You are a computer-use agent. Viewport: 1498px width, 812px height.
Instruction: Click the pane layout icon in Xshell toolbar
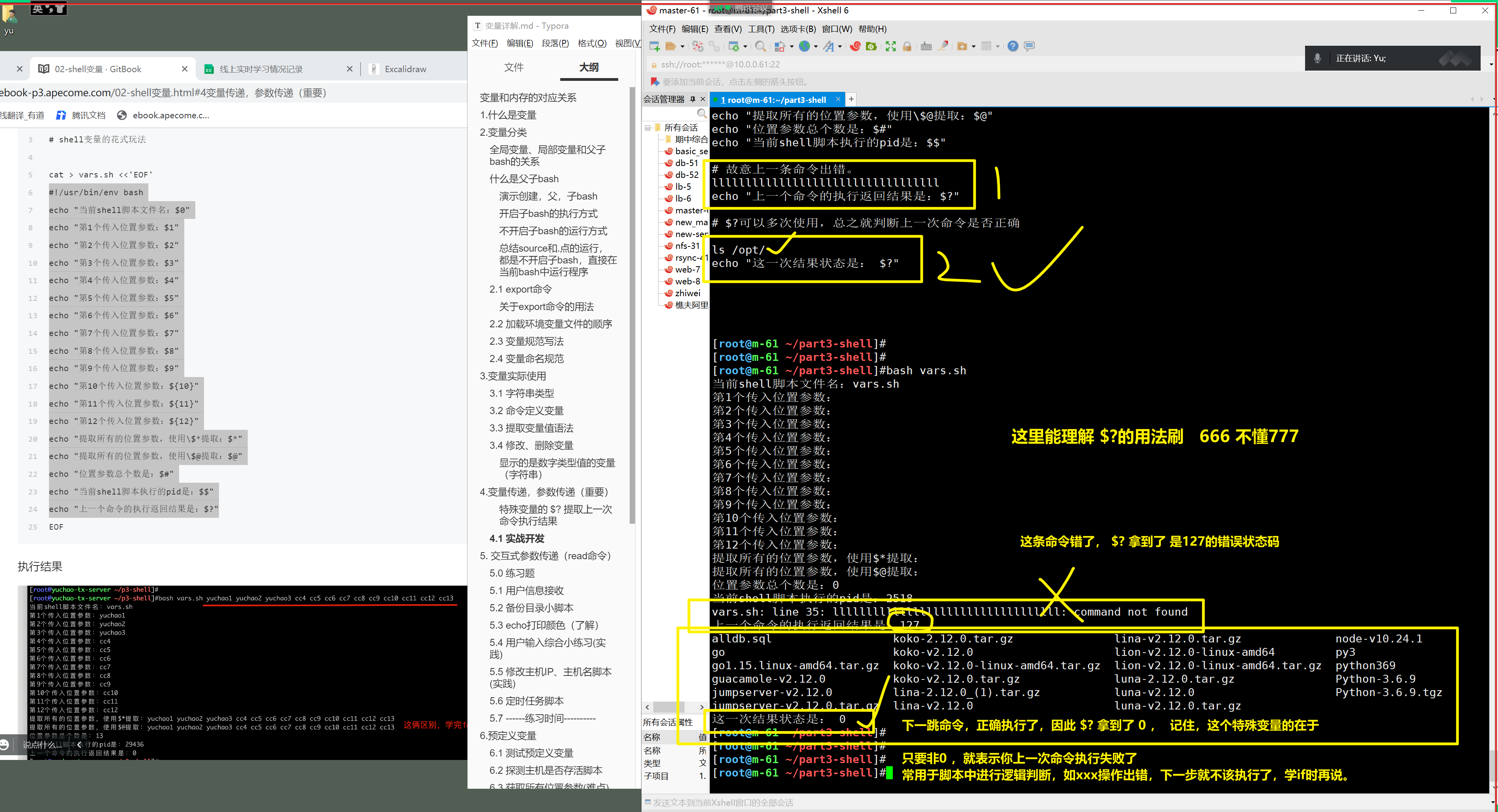(x=986, y=47)
